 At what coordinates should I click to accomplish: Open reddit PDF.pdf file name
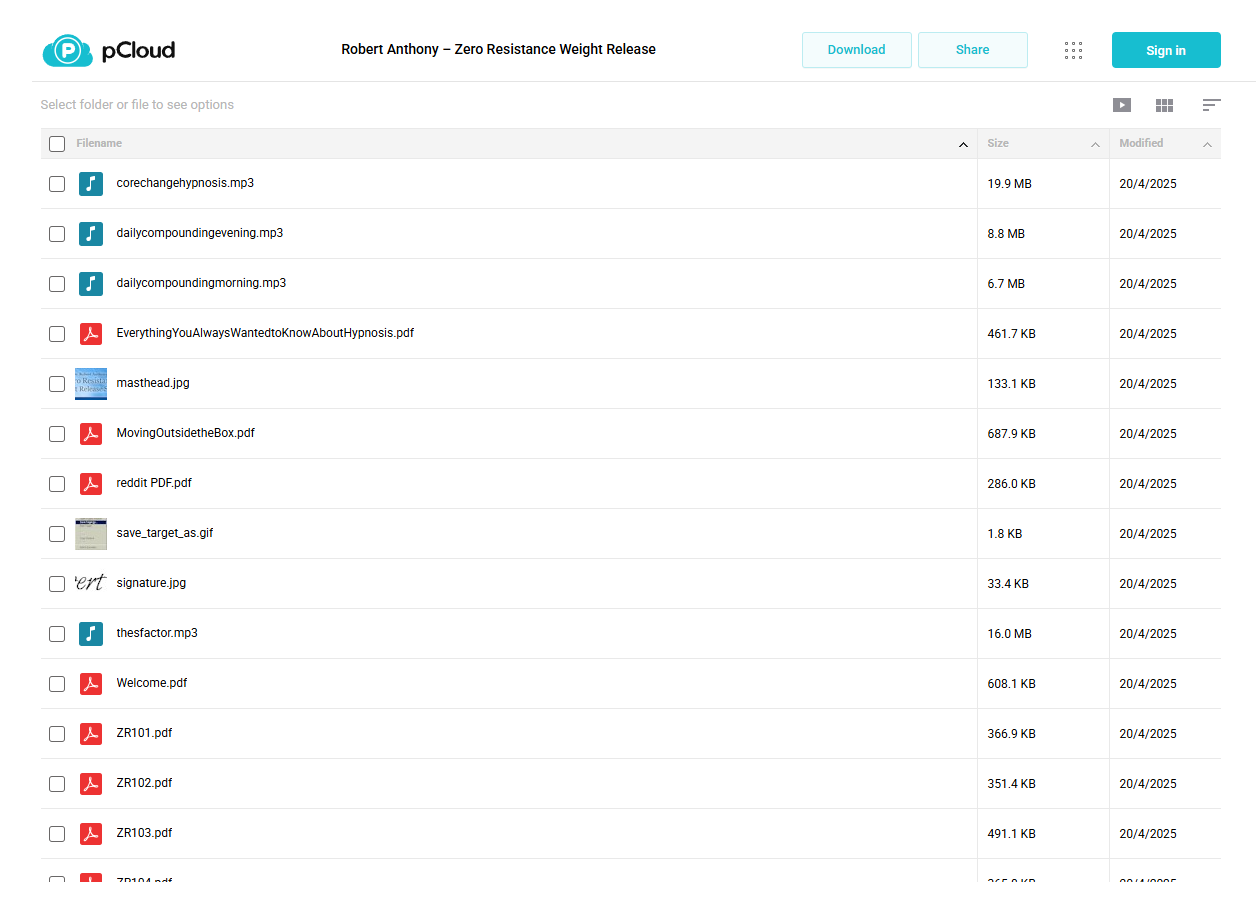(x=154, y=483)
